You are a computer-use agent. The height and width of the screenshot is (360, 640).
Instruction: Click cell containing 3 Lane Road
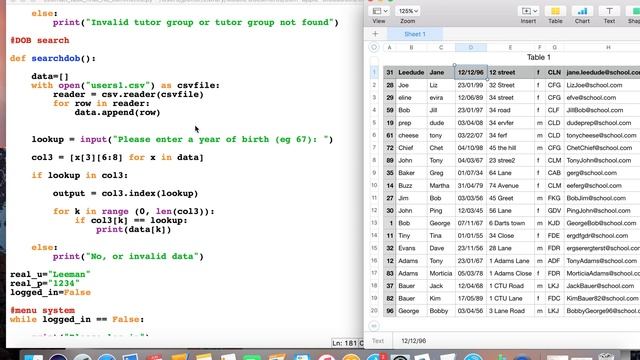tap(510, 311)
